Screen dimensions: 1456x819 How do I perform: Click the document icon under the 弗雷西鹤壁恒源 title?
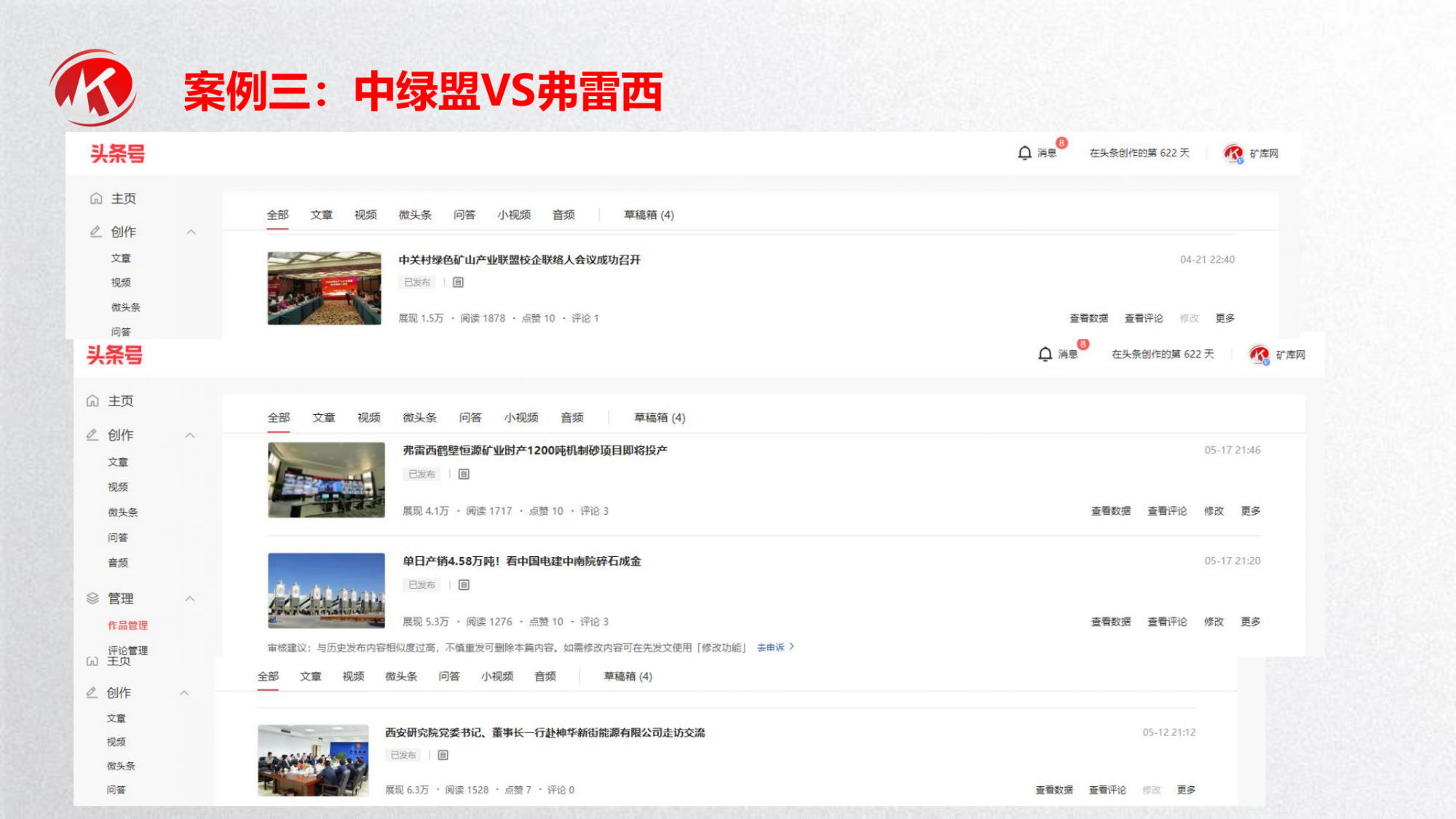464,474
